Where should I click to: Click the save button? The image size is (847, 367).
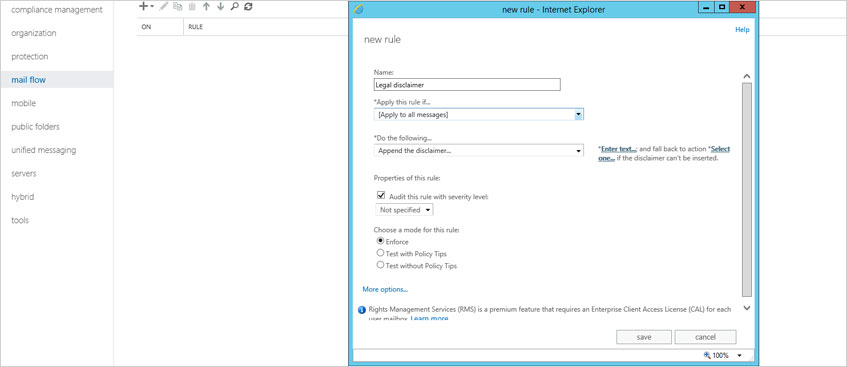click(x=643, y=337)
